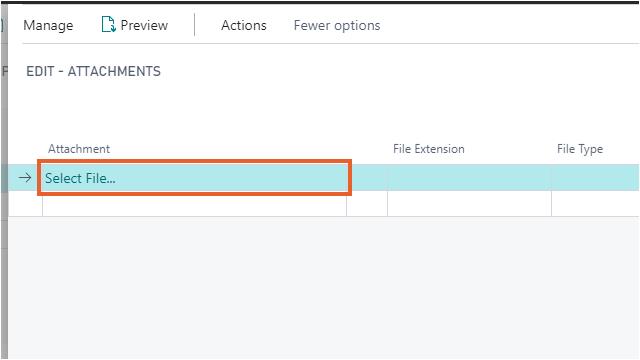
Task: Click the empty File Extension cell in the second row
Action: coord(469,204)
